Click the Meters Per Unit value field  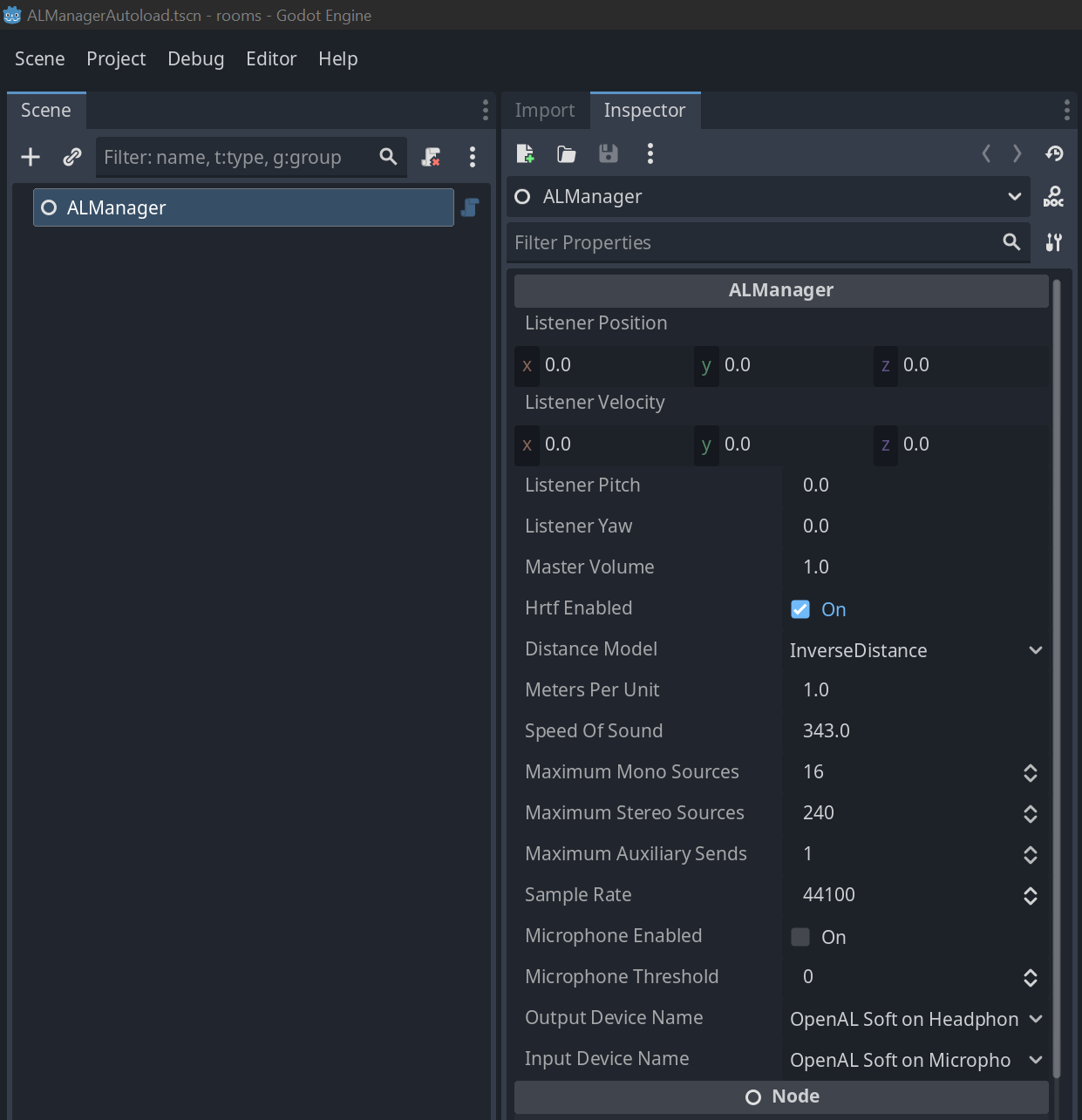coord(915,690)
